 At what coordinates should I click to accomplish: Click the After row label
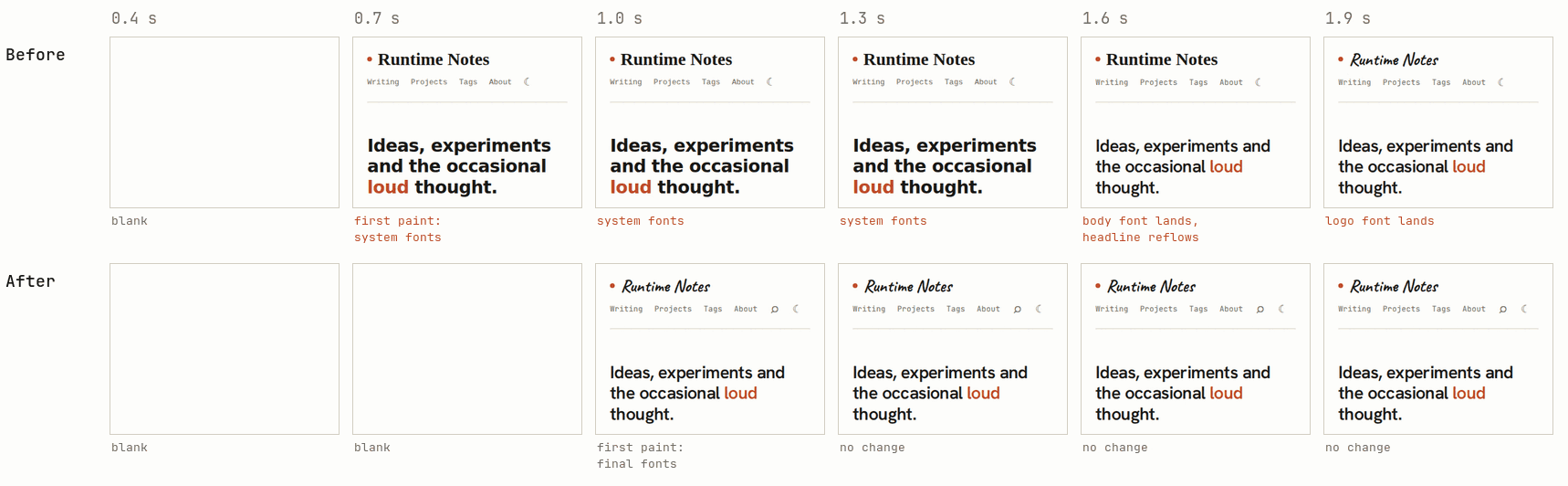click(30, 281)
